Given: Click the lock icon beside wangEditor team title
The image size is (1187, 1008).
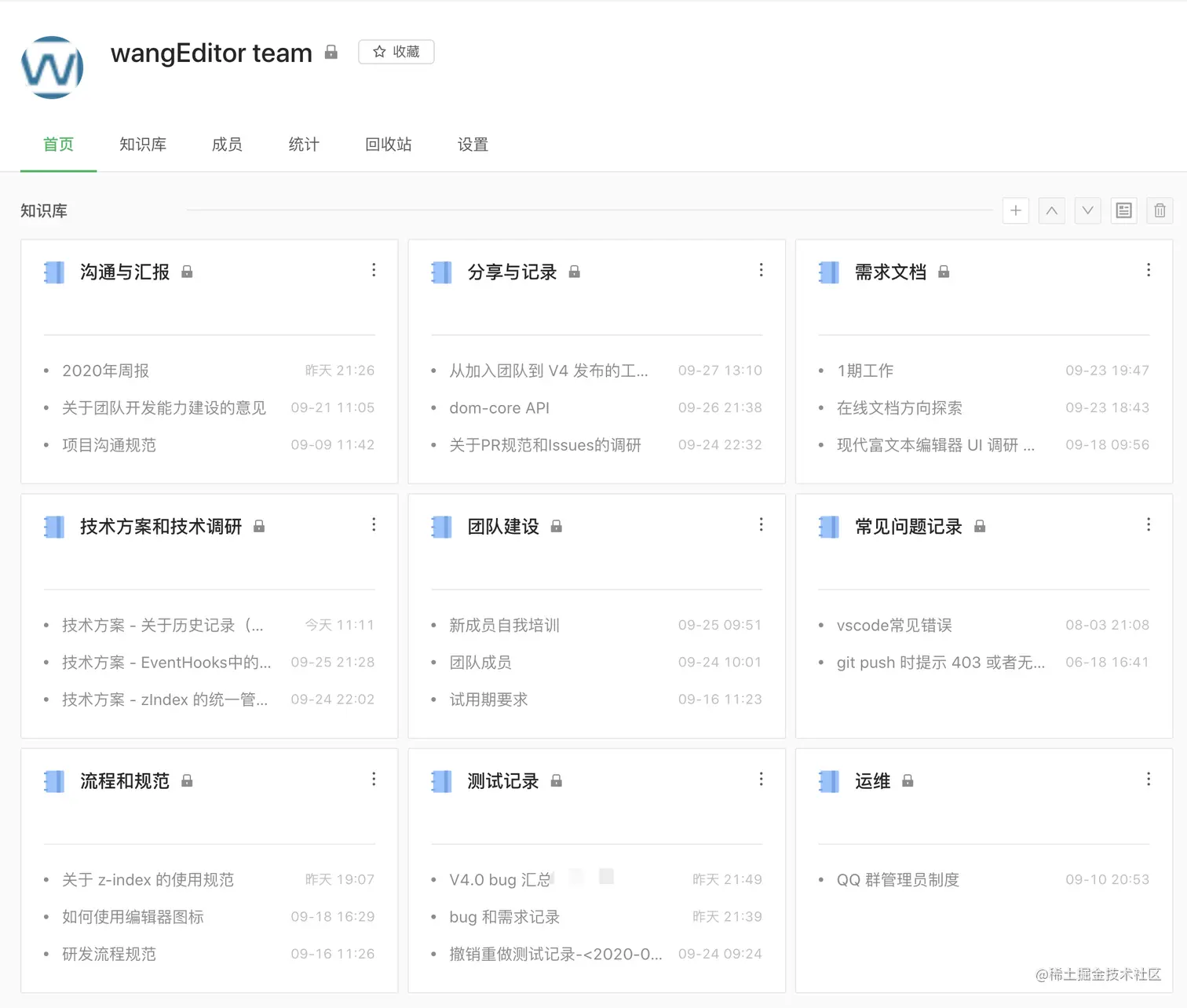Looking at the screenshot, I should (331, 52).
